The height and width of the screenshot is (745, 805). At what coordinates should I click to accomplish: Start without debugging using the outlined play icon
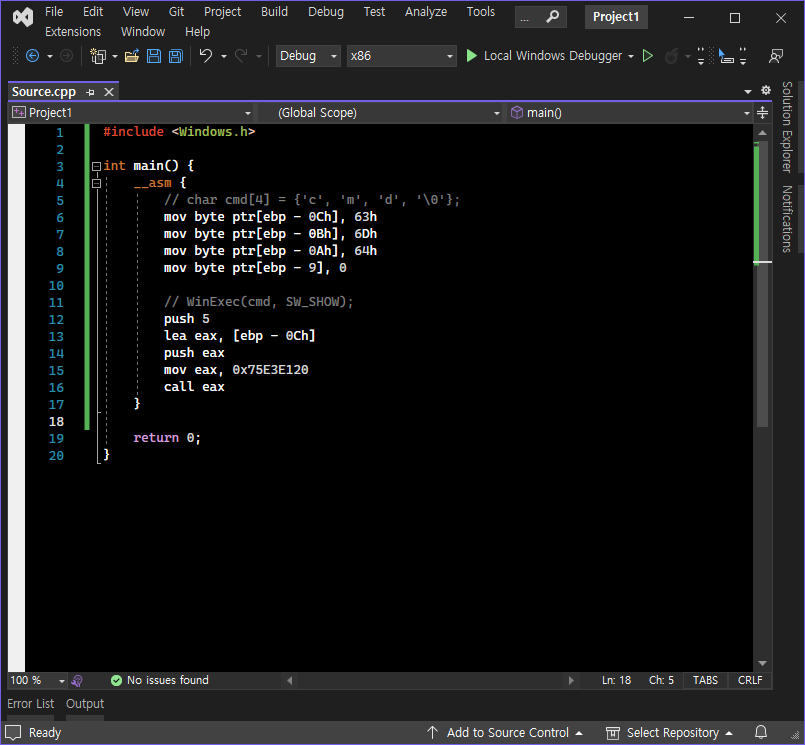coord(648,55)
